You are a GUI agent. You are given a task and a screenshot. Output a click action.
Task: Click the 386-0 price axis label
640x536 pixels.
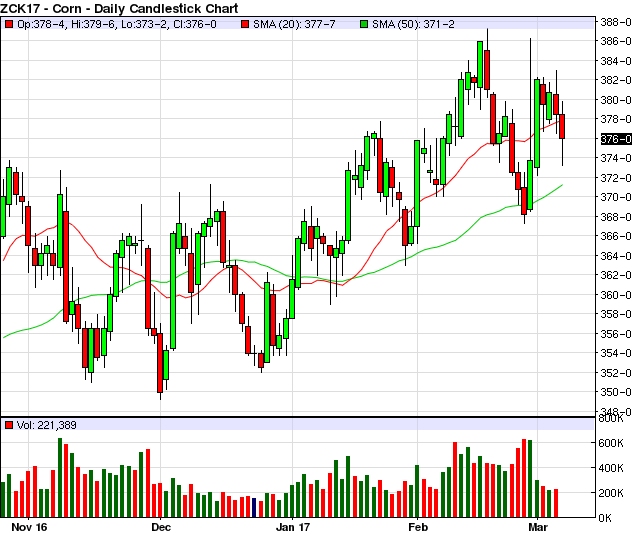click(x=616, y=41)
